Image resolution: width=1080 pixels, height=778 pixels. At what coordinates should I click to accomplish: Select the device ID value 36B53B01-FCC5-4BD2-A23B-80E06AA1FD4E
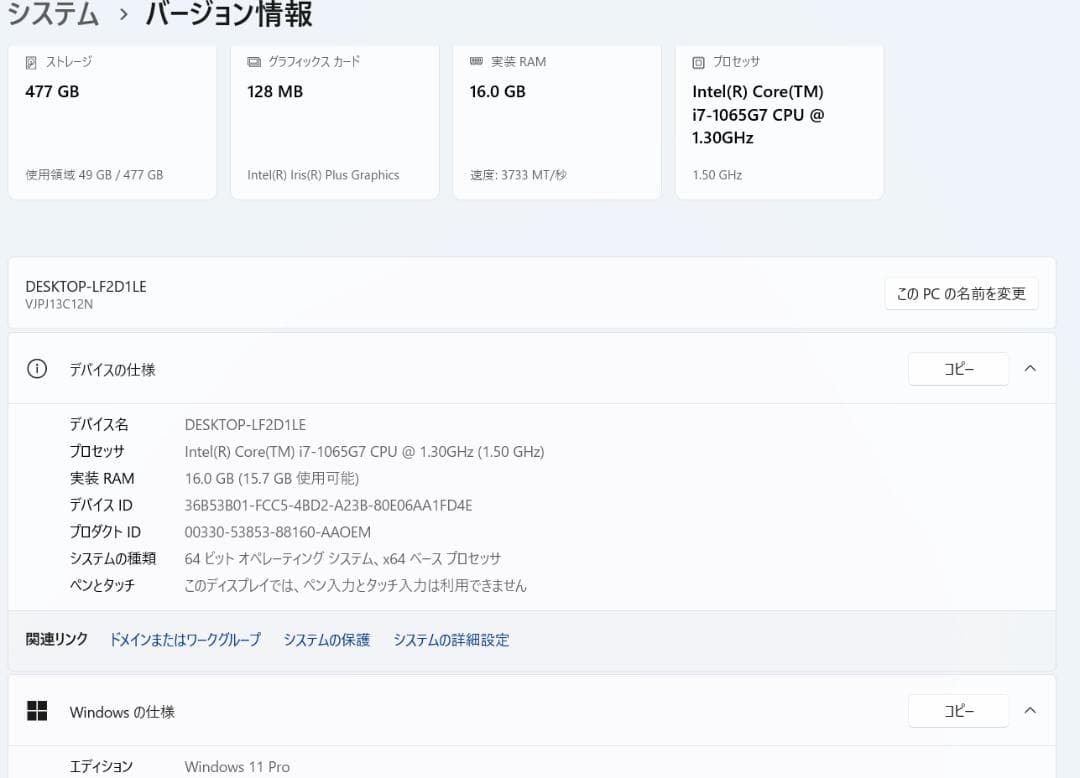point(329,505)
